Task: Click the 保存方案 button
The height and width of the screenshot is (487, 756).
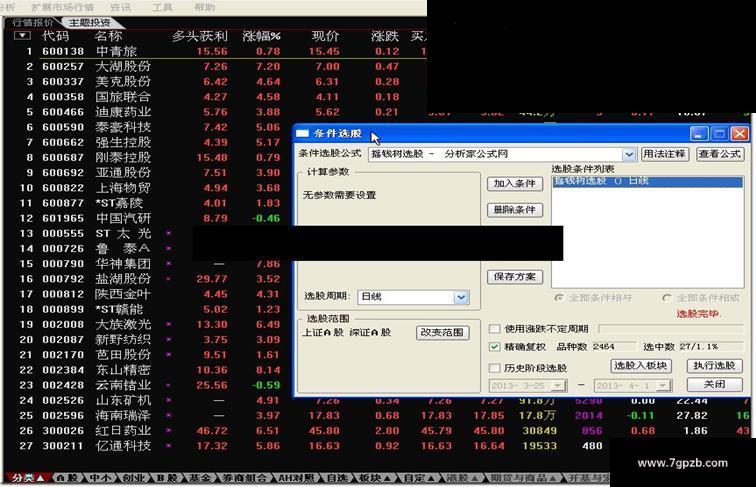Action: (x=514, y=277)
